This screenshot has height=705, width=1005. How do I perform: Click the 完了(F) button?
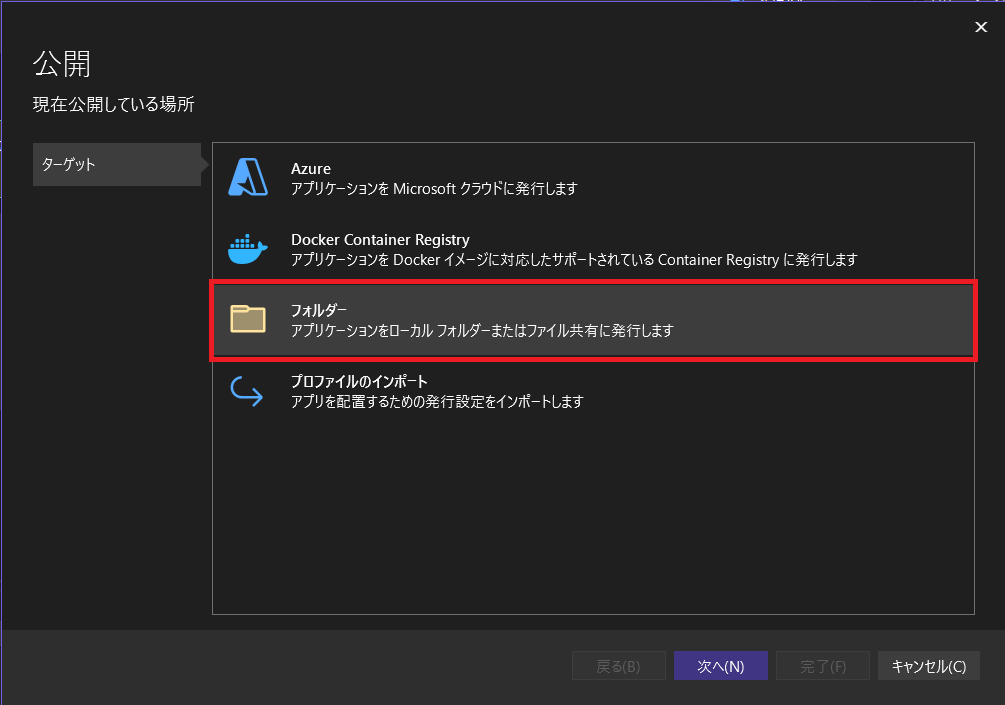tap(824, 666)
